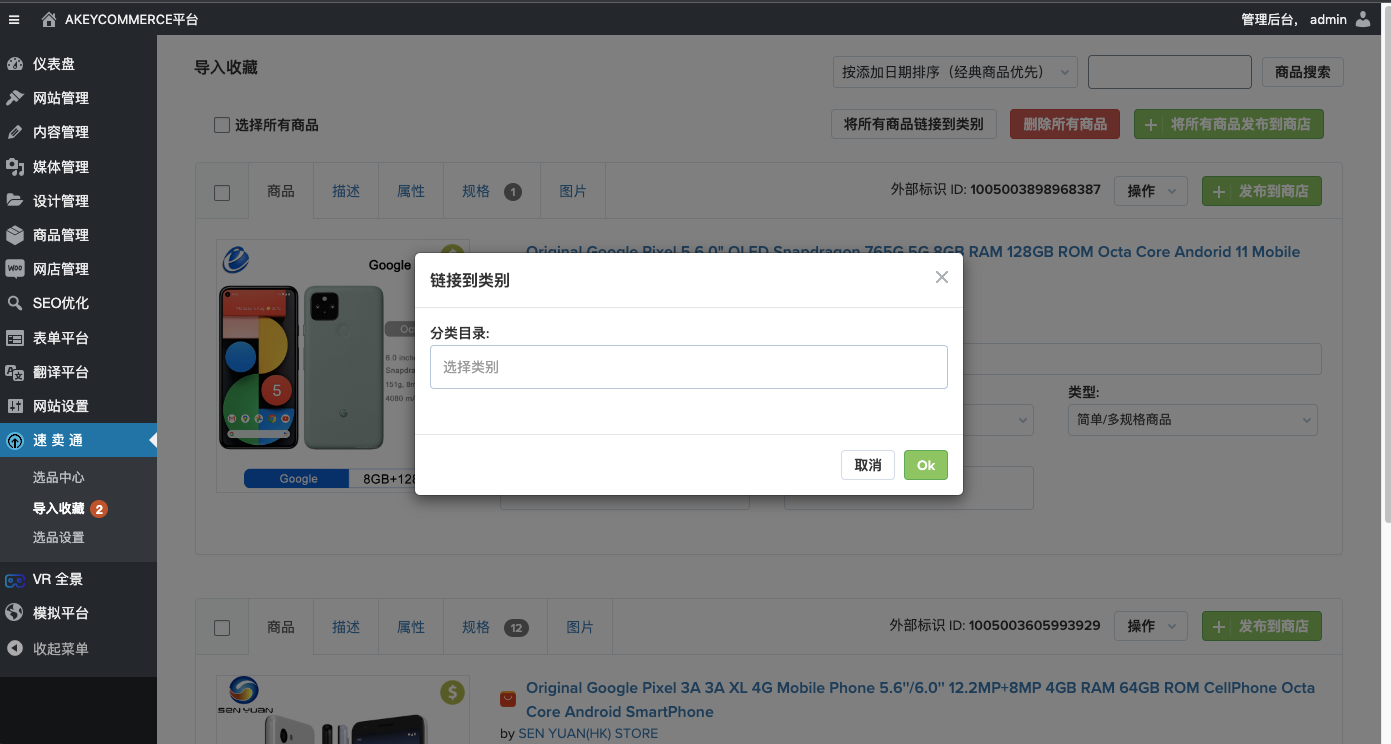Viewport: 1391px width, 744px height.
Task: Click 取消 in the dialog
Action: pos(868,465)
